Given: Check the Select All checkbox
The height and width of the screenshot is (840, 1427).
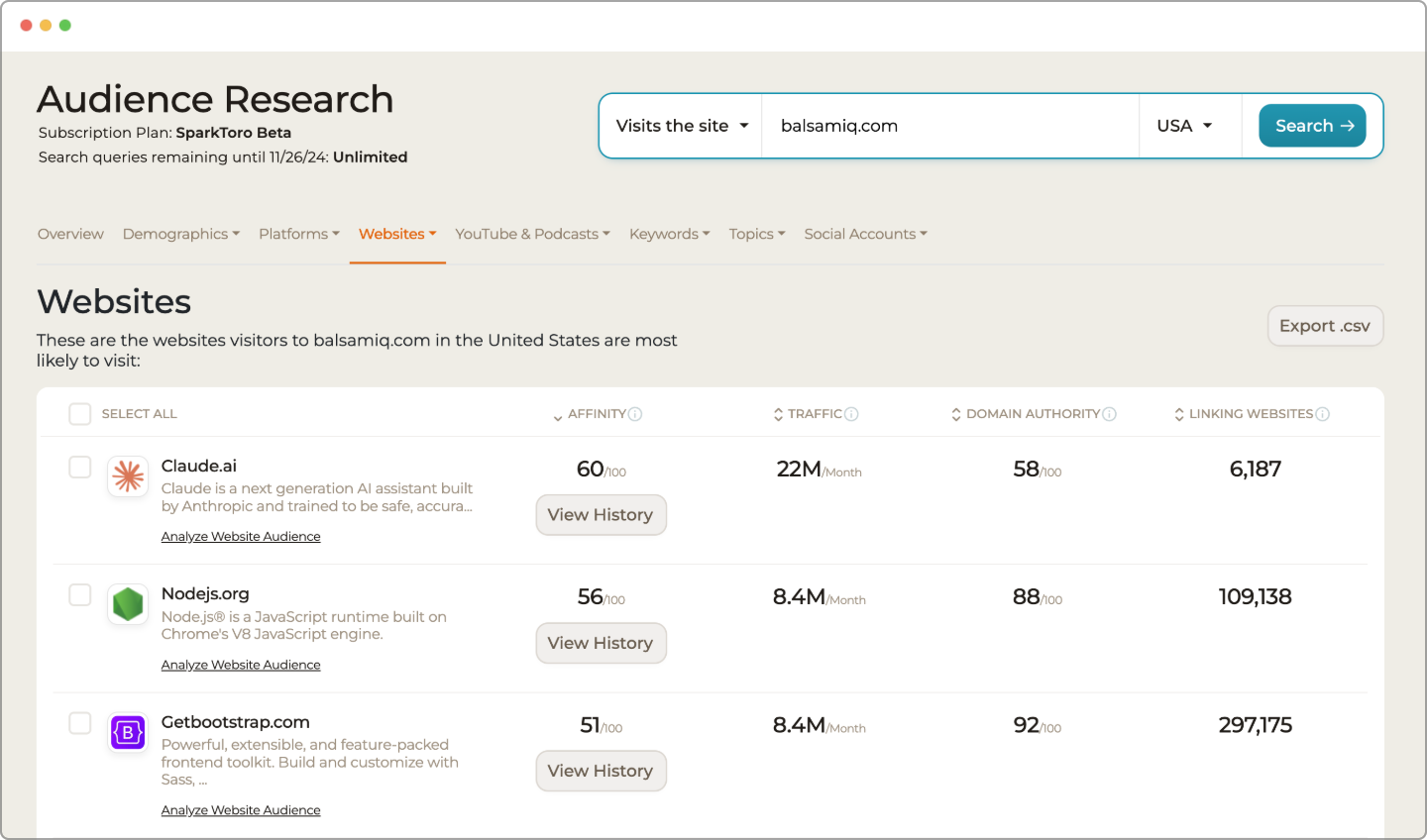Looking at the screenshot, I should tap(80, 414).
